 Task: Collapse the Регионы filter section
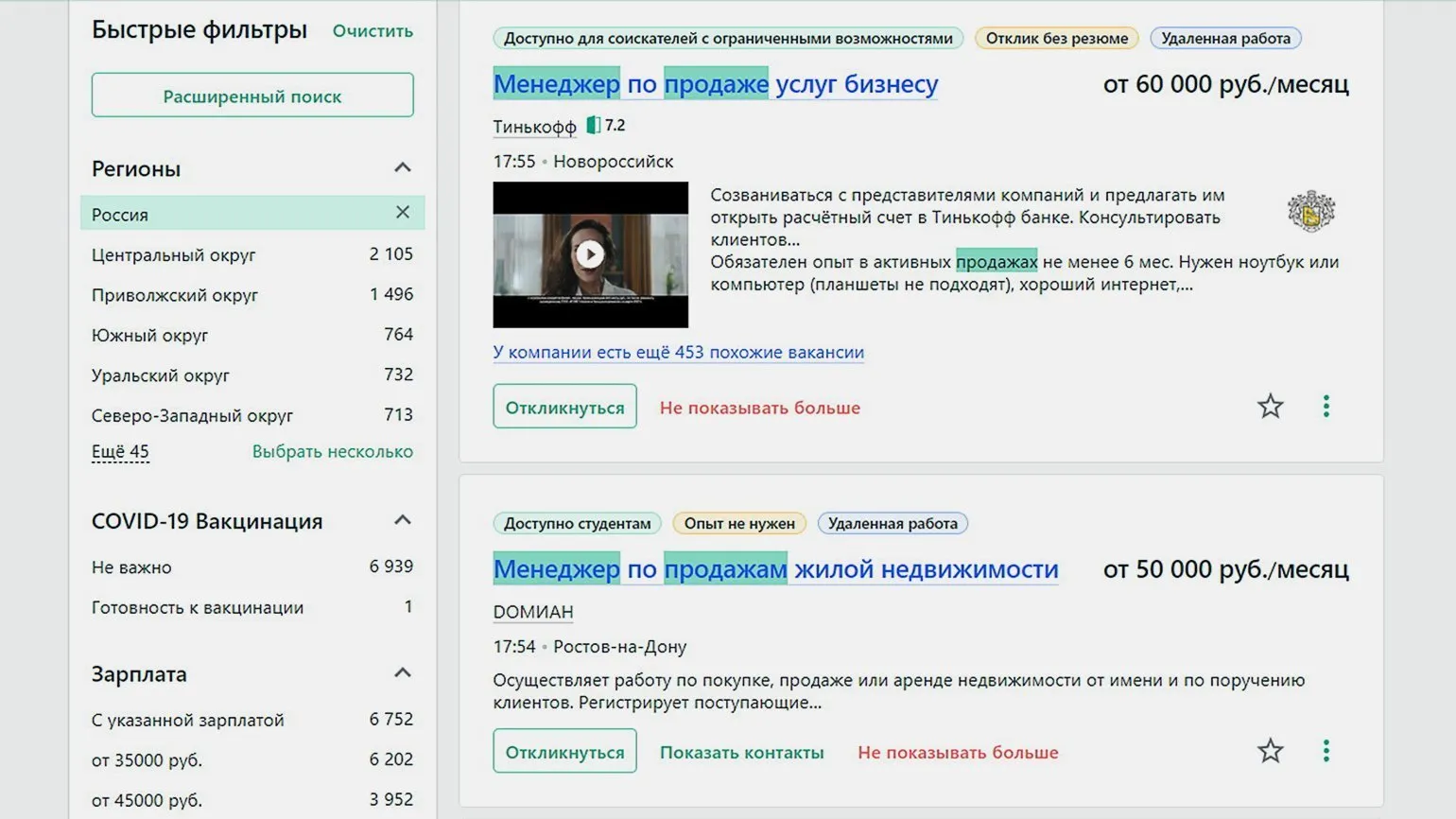pyautogui.click(x=403, y=168)
